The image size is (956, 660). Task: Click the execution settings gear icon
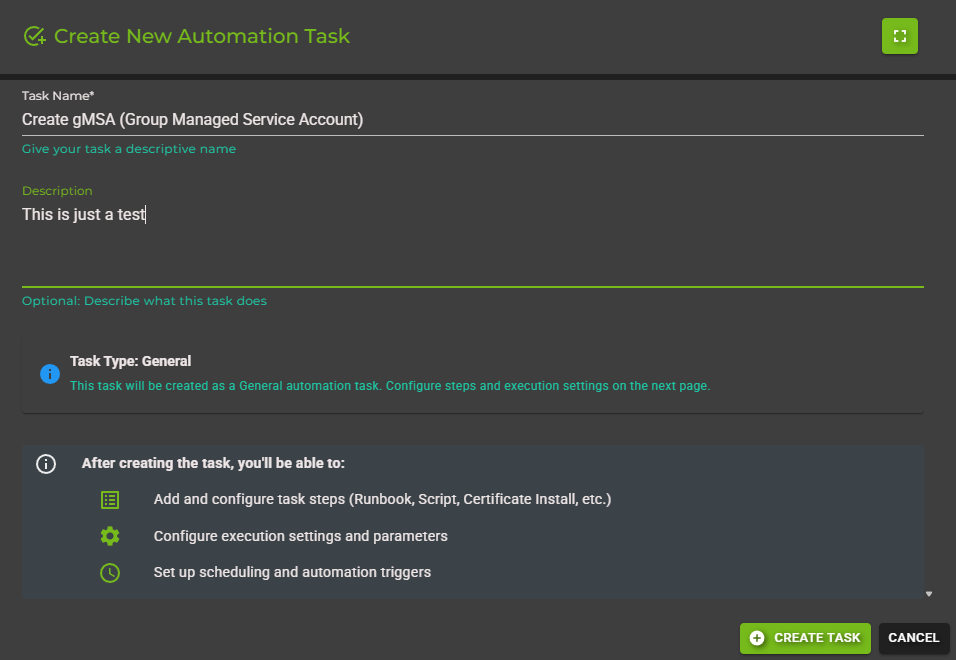110,536
